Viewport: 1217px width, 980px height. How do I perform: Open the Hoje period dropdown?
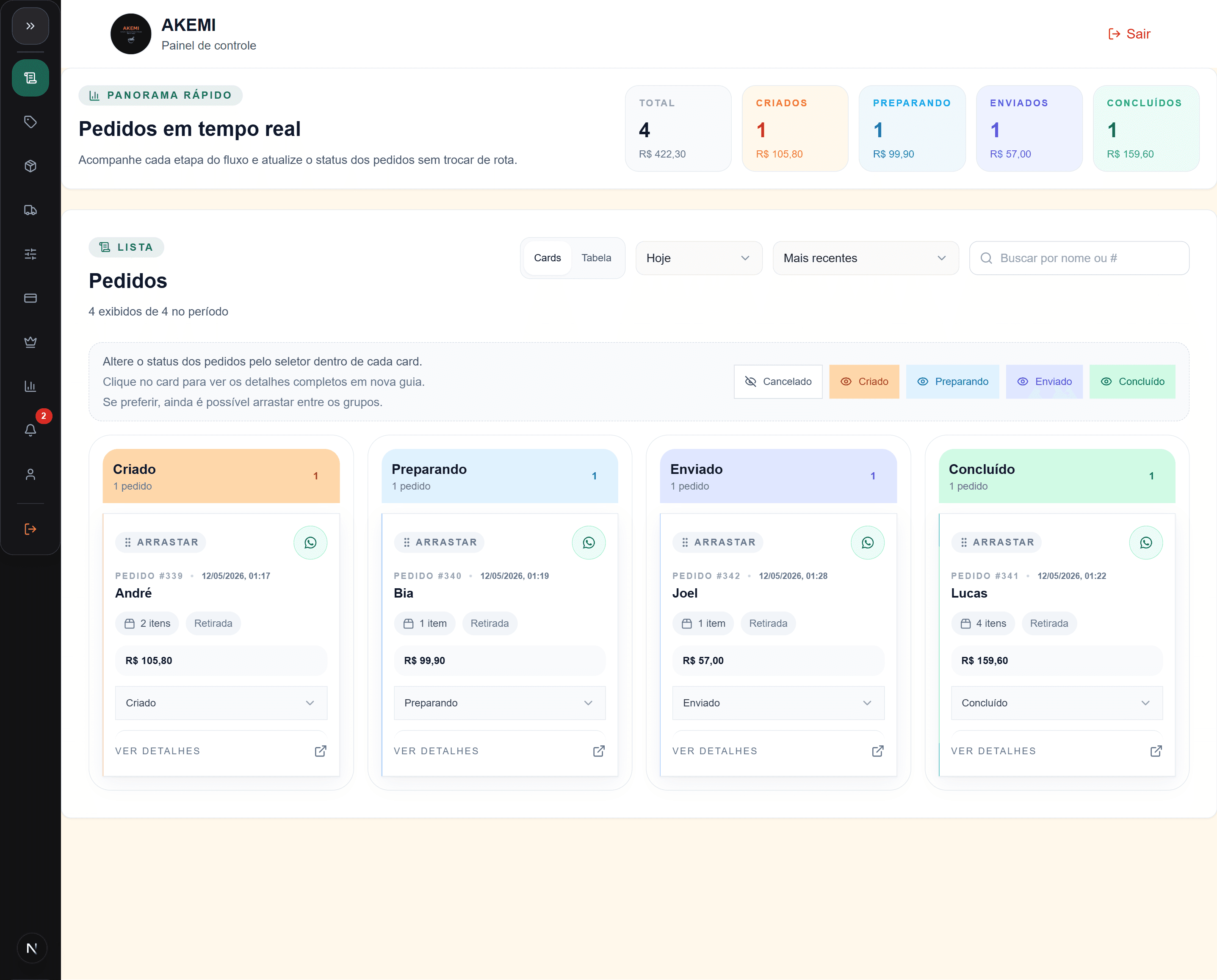(x=699, y=258)
